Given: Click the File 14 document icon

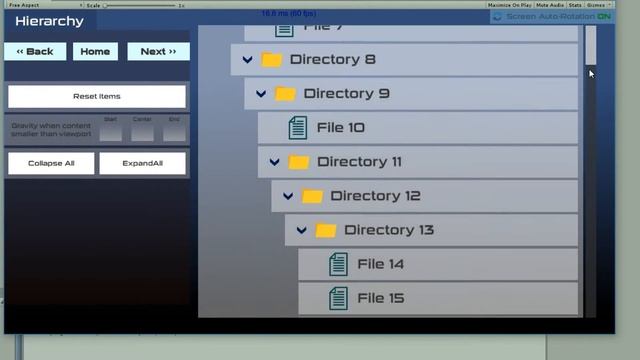Looking at the screenshot, I should pyautogui.click(x=338, y=264).
